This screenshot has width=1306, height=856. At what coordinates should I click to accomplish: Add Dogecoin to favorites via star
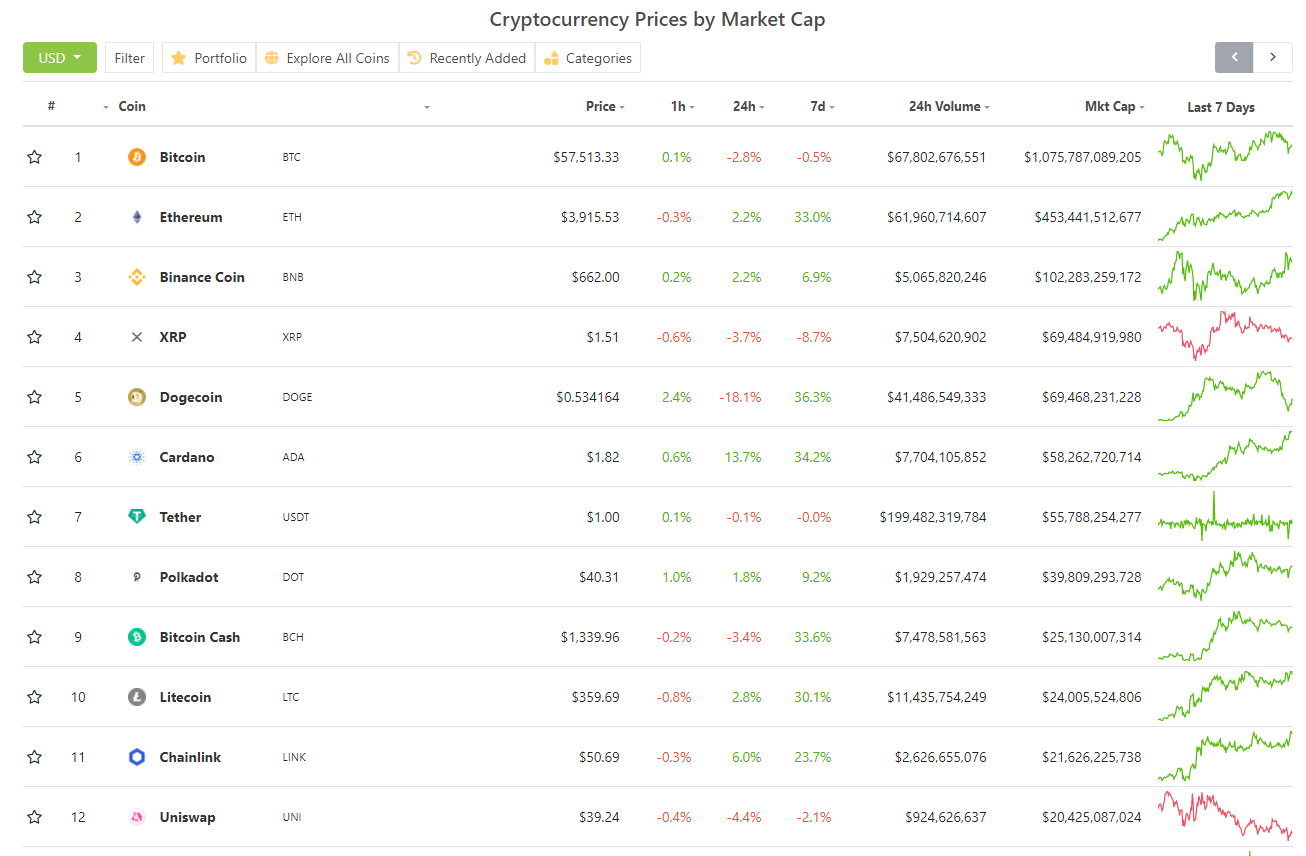(35, 397)
